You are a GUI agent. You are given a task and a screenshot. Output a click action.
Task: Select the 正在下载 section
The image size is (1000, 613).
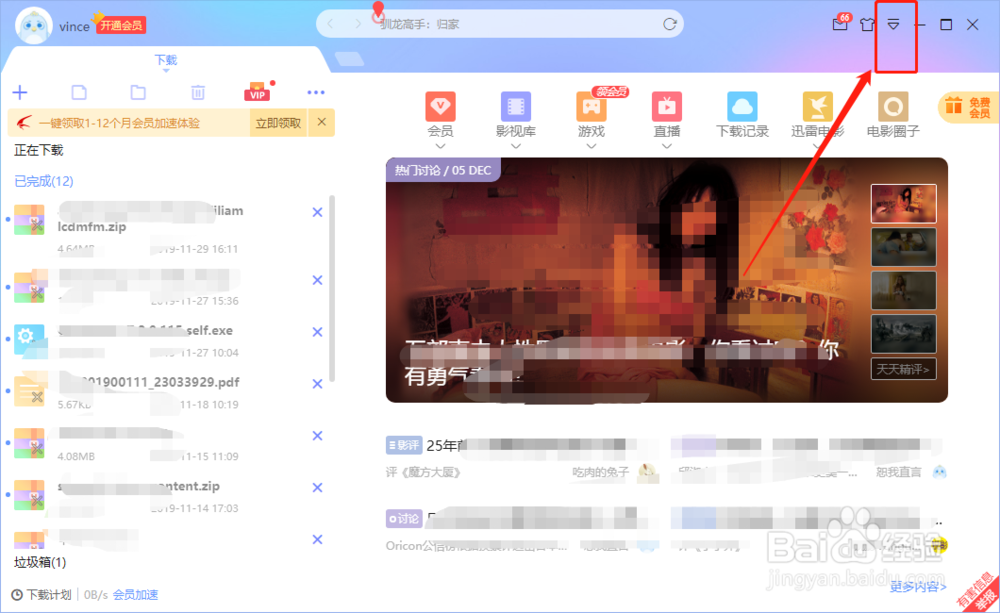(39, 150)
